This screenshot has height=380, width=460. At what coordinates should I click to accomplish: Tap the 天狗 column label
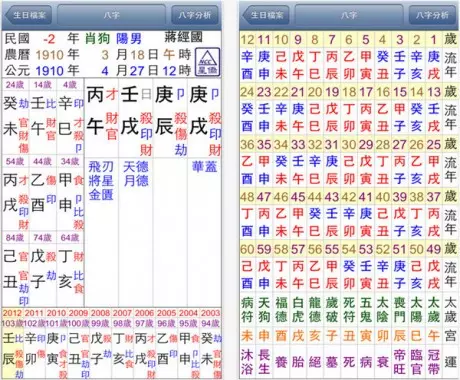click(264, 310)
